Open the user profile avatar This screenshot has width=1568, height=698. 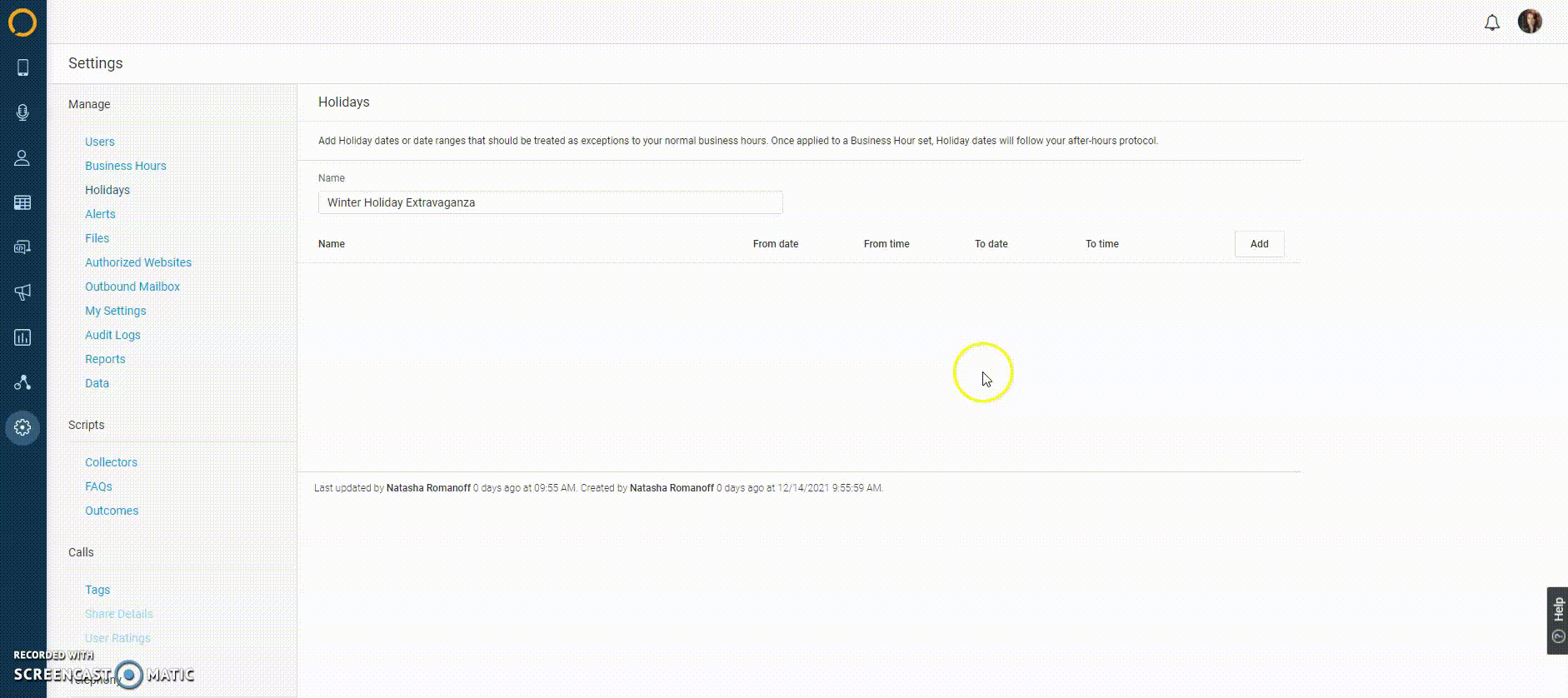coord(1530,22)
